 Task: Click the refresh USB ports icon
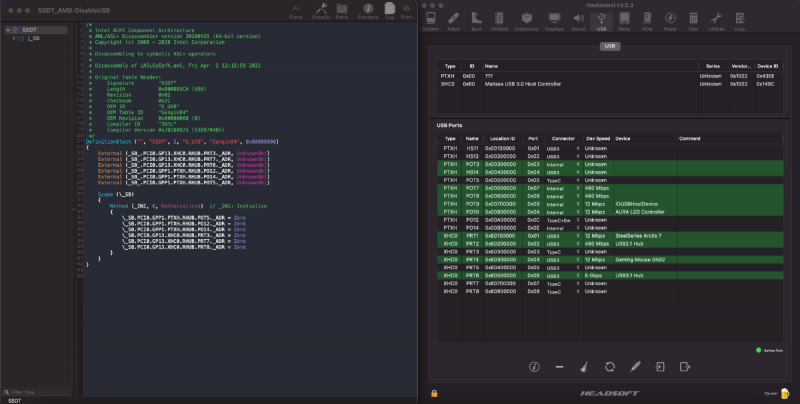click(608, 367)
